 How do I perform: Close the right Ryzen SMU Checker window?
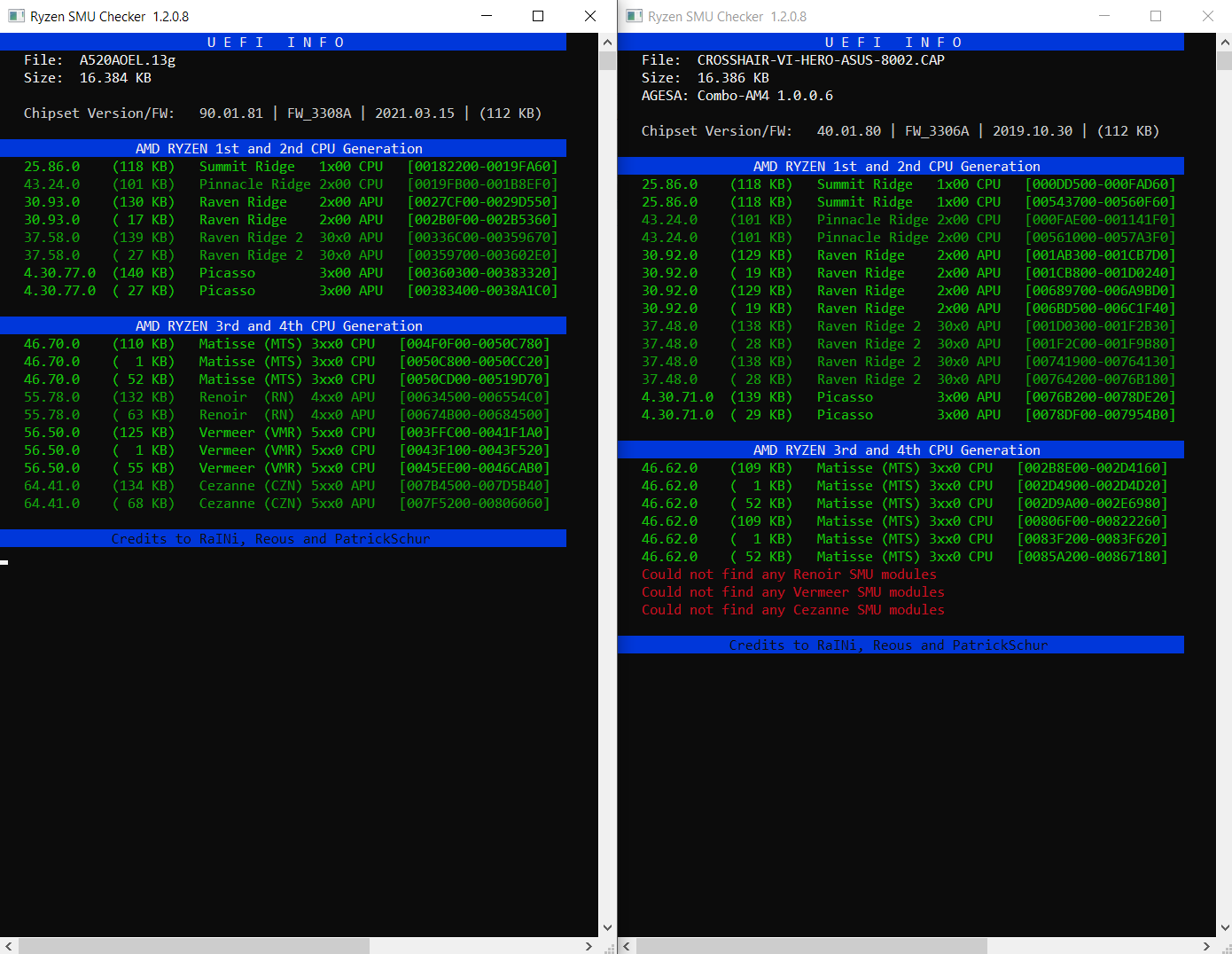(1207, 16)
